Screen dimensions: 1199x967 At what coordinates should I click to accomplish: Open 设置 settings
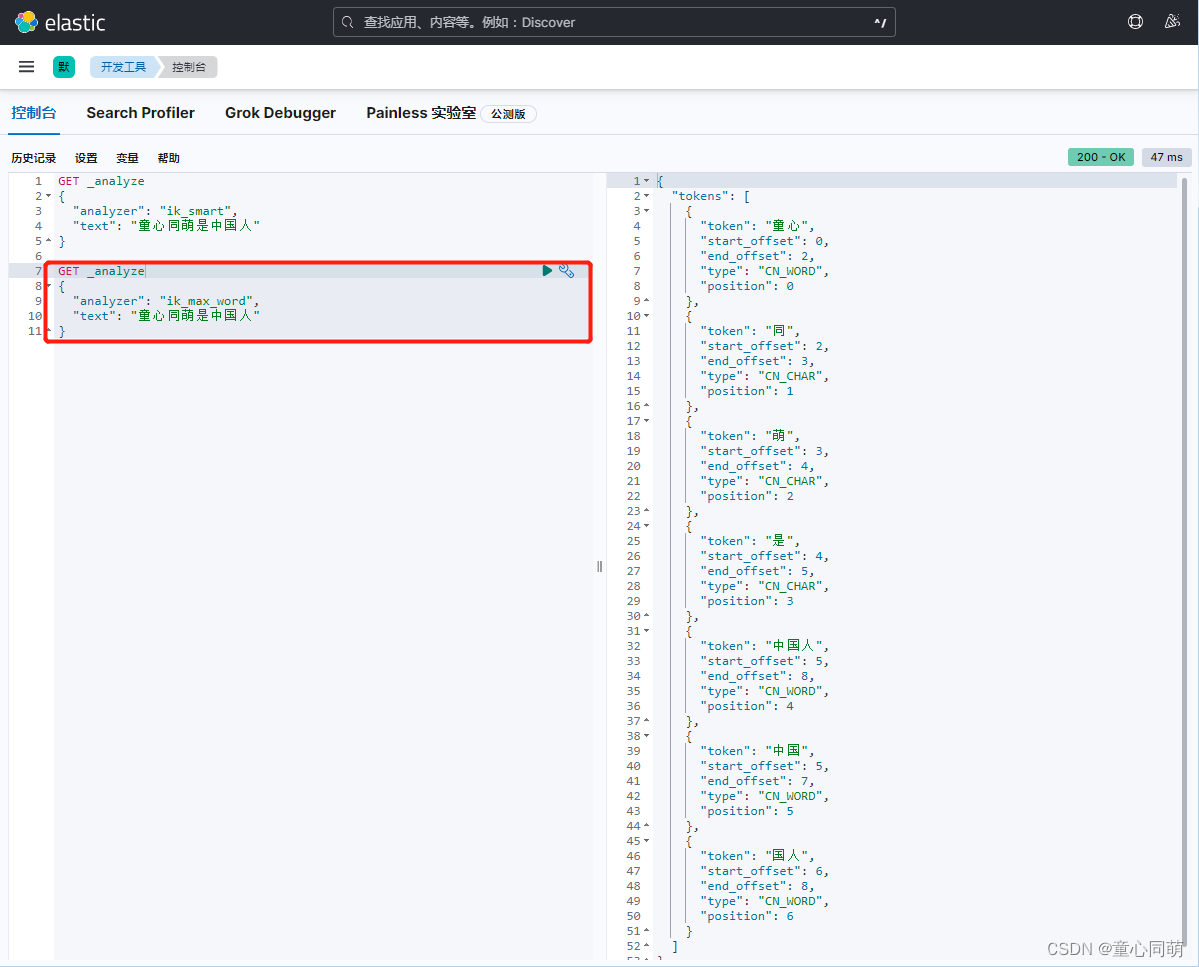click(86, 158)
